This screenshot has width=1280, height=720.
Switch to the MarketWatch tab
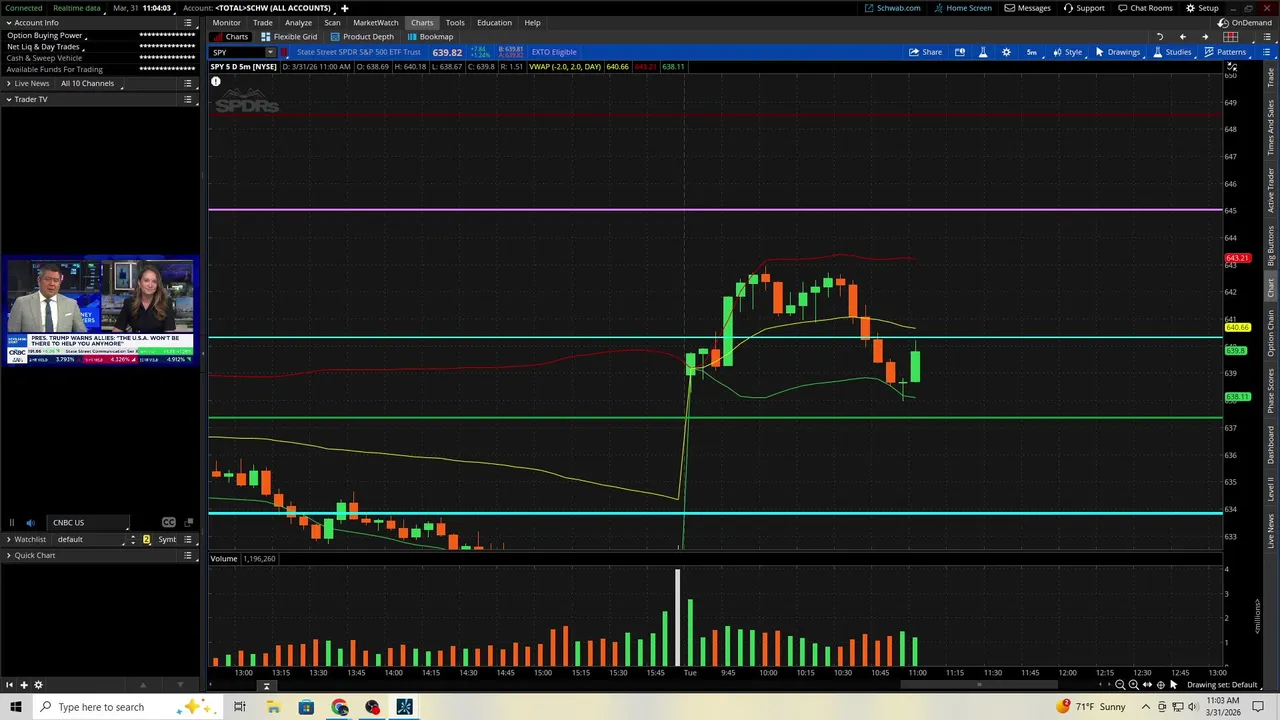pos(375,22)
